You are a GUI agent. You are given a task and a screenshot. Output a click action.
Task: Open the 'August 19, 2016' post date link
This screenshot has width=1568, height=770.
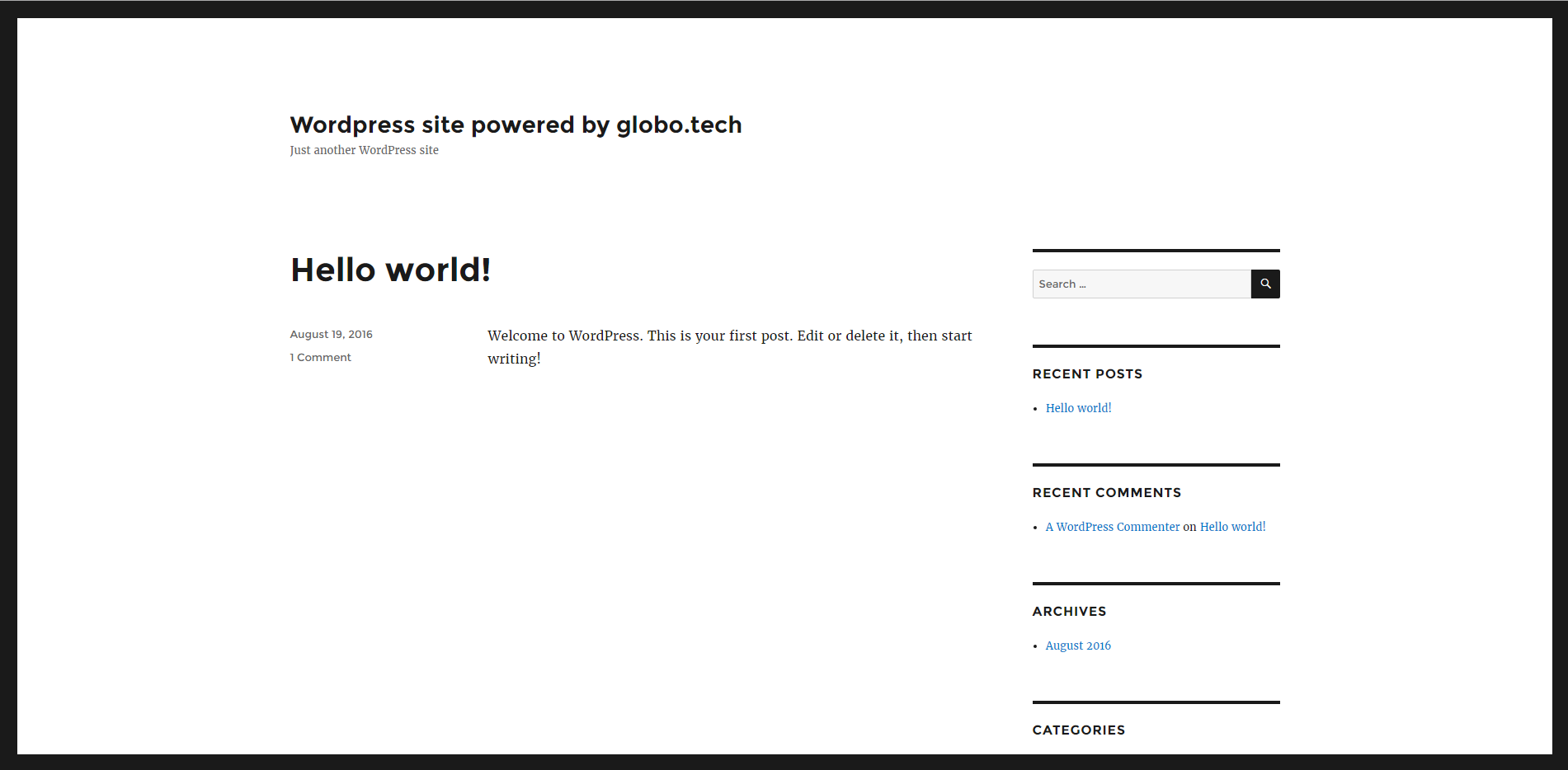pos(331,334)
